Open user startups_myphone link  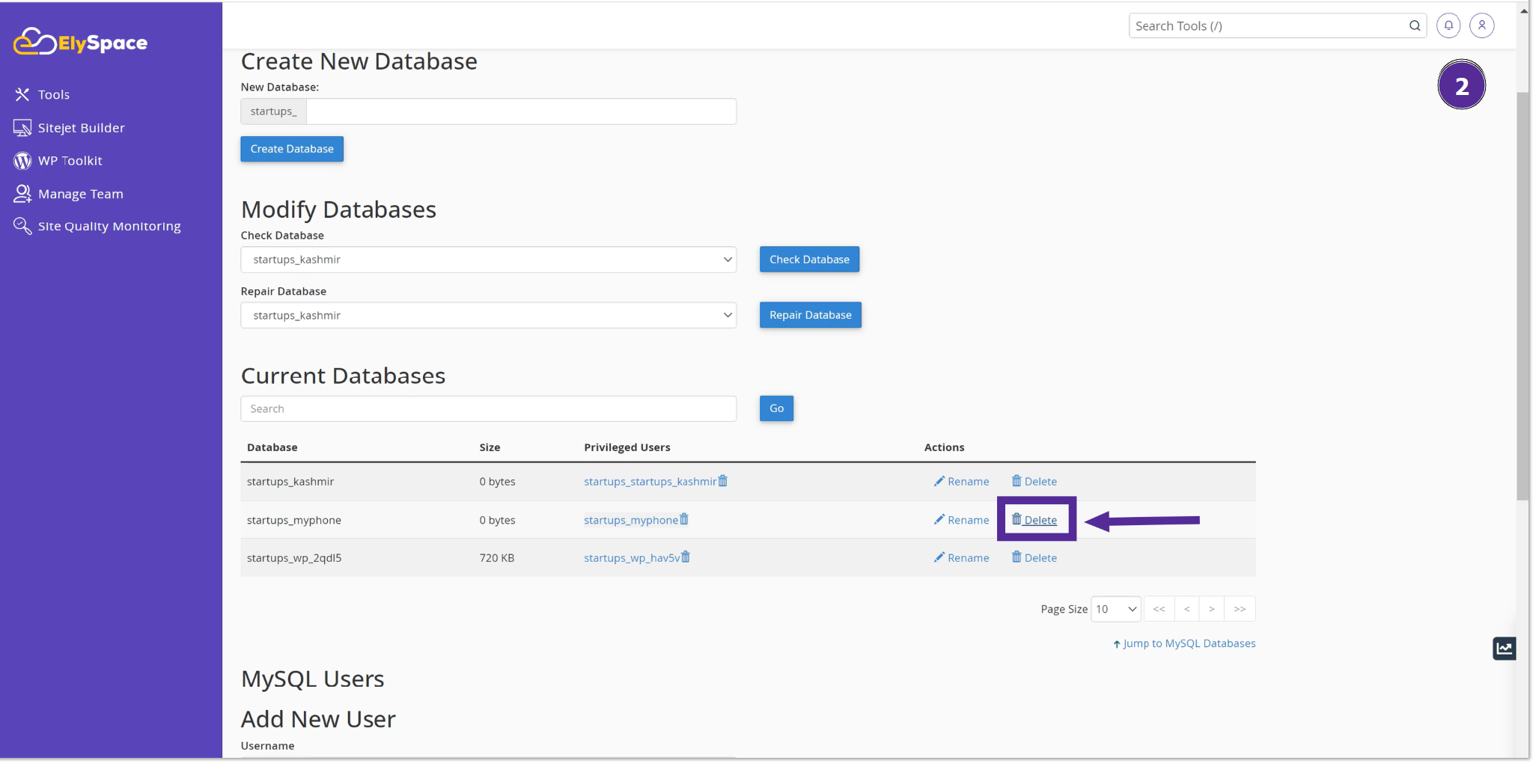[631, 520]
